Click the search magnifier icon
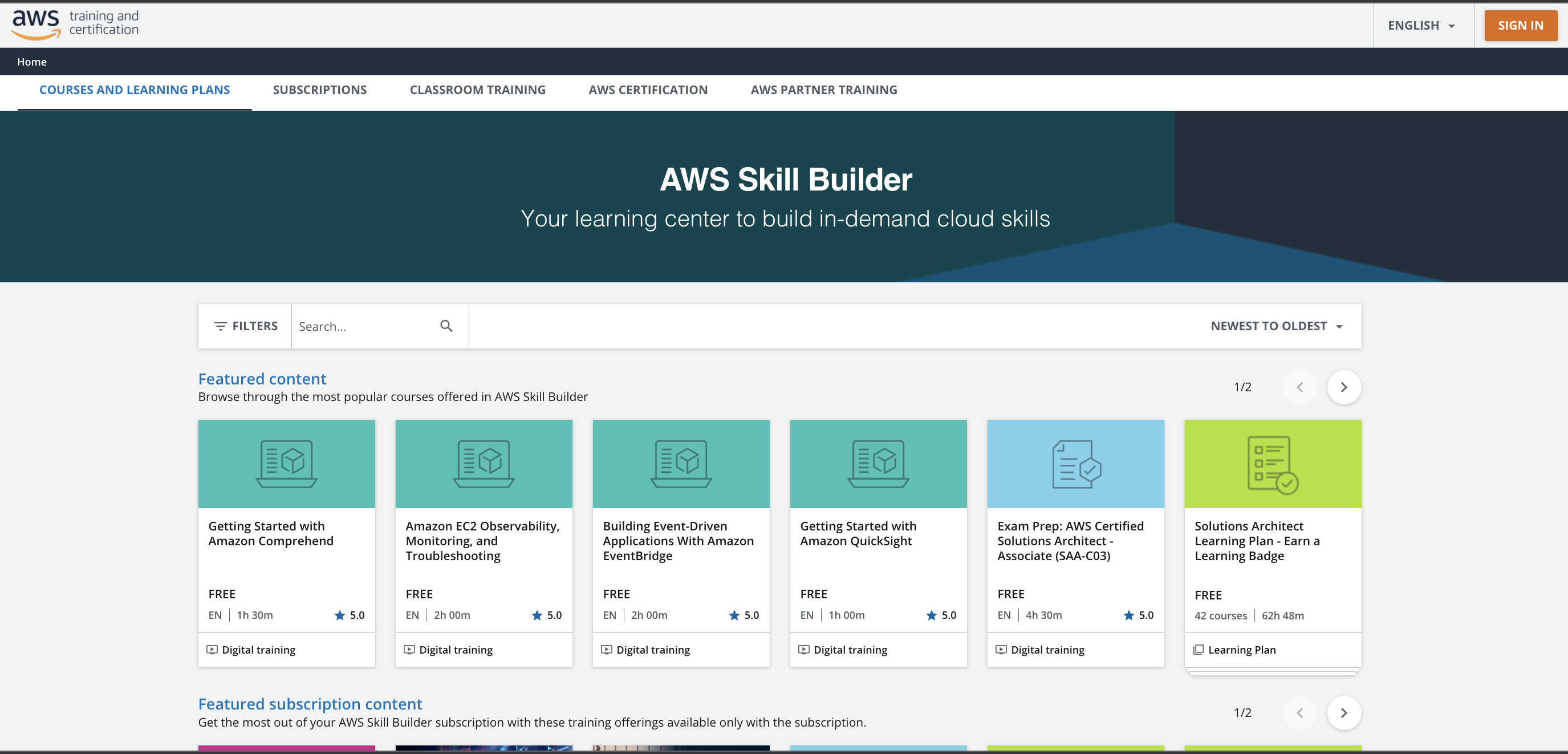 (446, 326)
